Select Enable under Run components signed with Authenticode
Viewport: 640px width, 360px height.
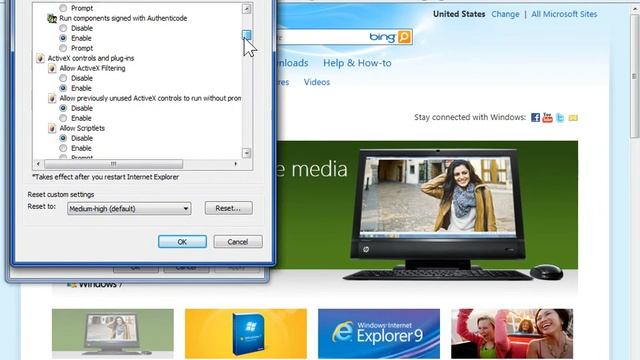(x=63, y=38)
